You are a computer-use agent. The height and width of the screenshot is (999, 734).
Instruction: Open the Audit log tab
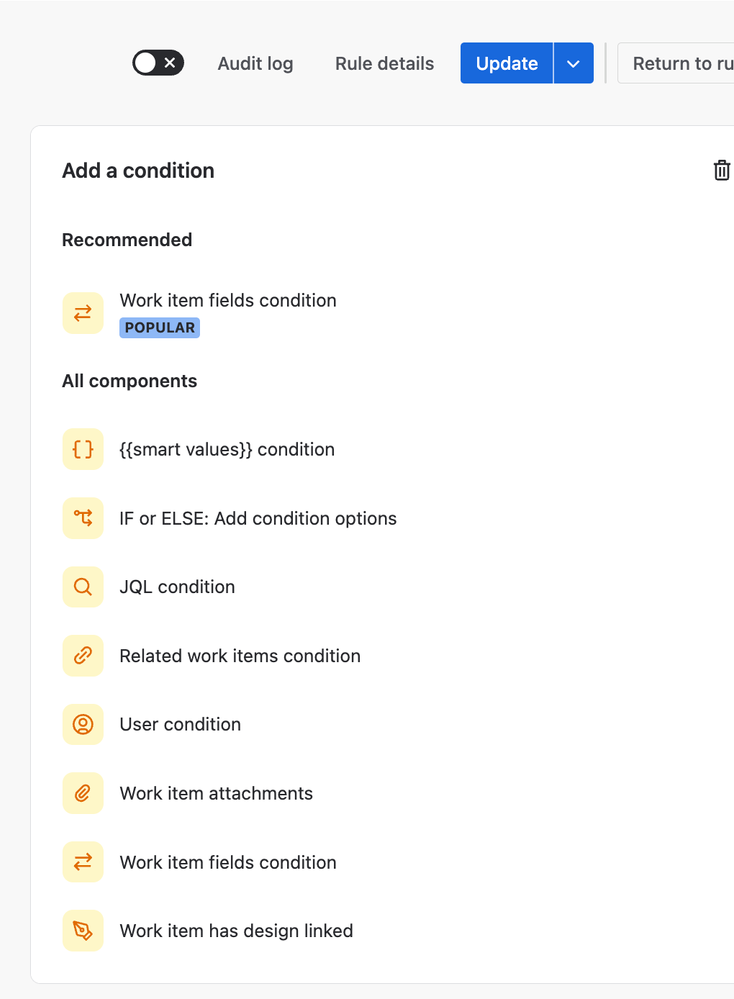click(255, 63)
